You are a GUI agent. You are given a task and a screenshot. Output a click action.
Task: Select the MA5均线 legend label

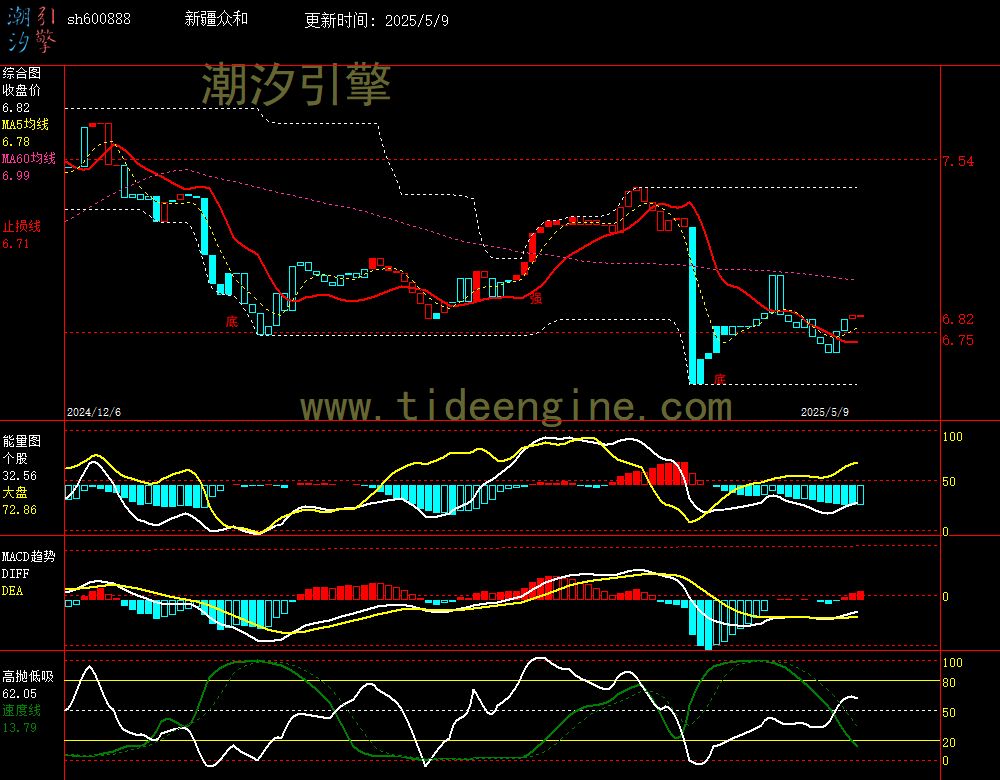(x=26, y=124)
